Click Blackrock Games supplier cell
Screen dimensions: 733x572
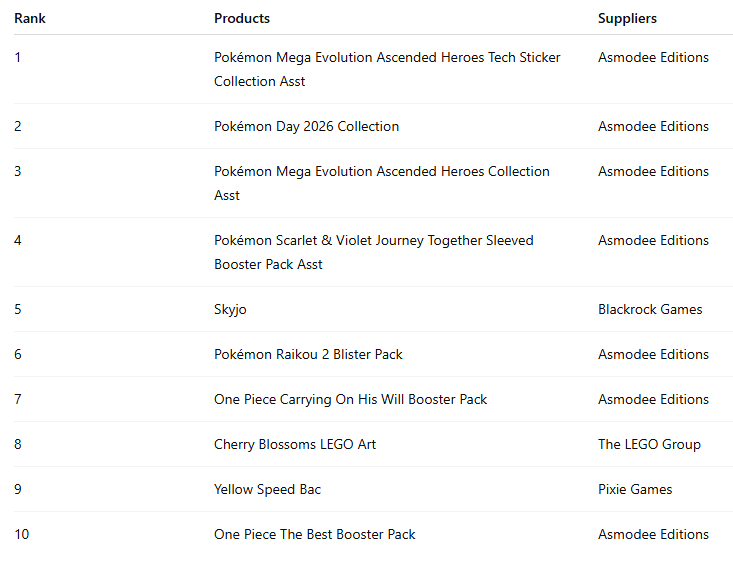coord(650,309)
